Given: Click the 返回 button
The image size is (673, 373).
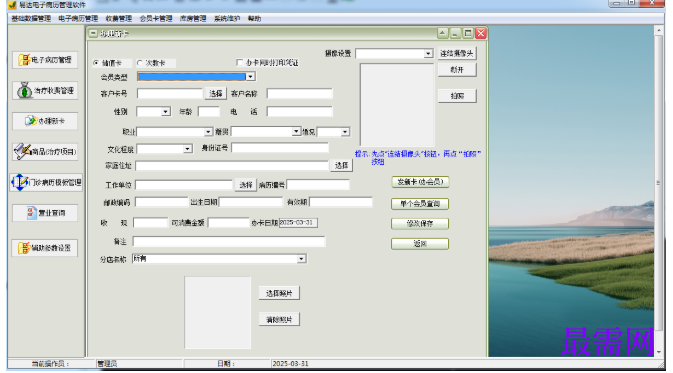Looking at the screenshot, I should click(x=420, y=244).
